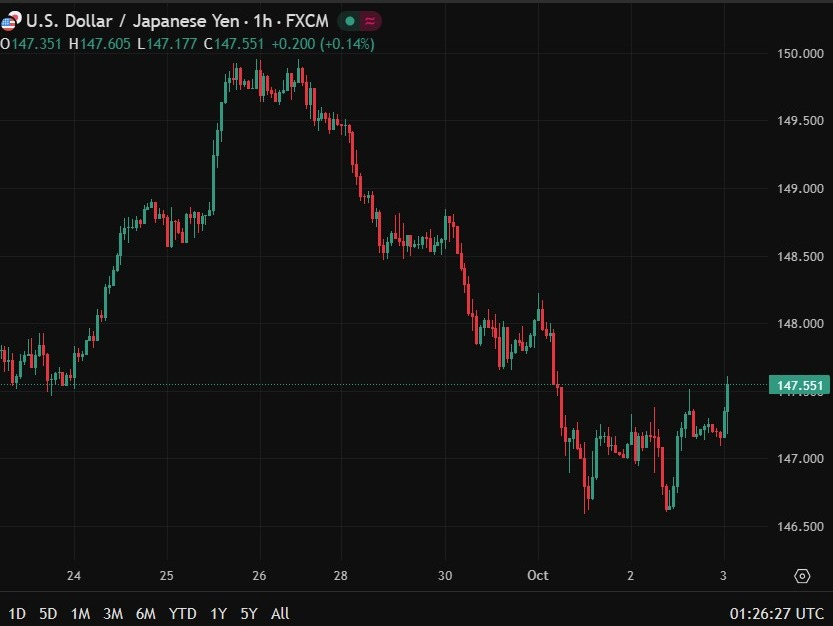Switch chart range to 3M
The image size is (833, 626).
tap(113, 613)
